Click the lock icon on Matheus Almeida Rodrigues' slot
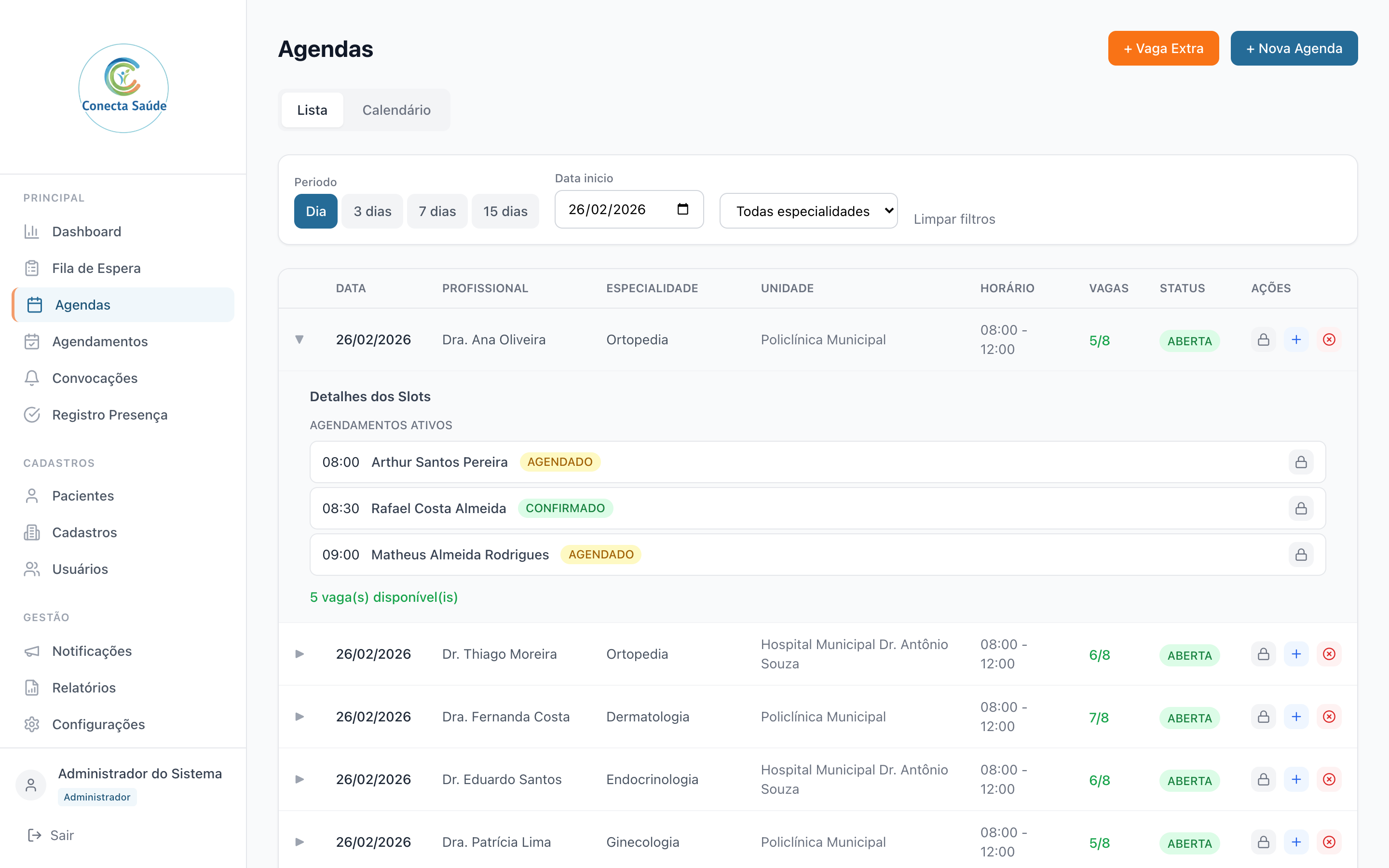1389x868 pixels. 1301,555
